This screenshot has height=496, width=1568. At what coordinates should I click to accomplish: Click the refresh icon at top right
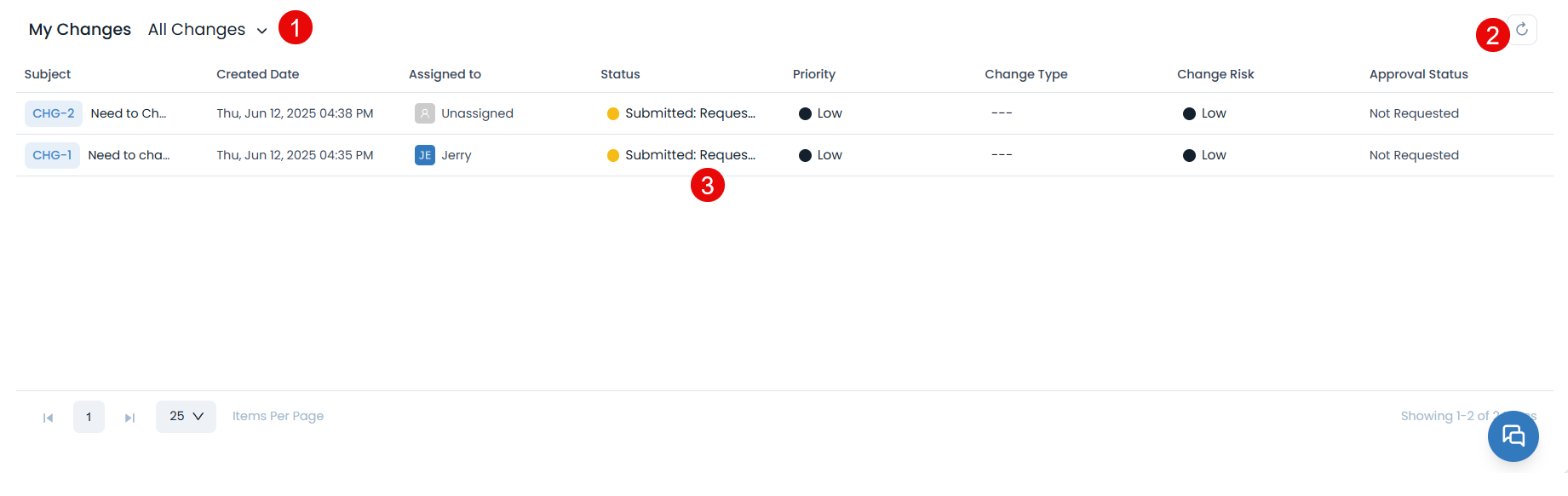pyautogui.click(x=1522, y=30)
